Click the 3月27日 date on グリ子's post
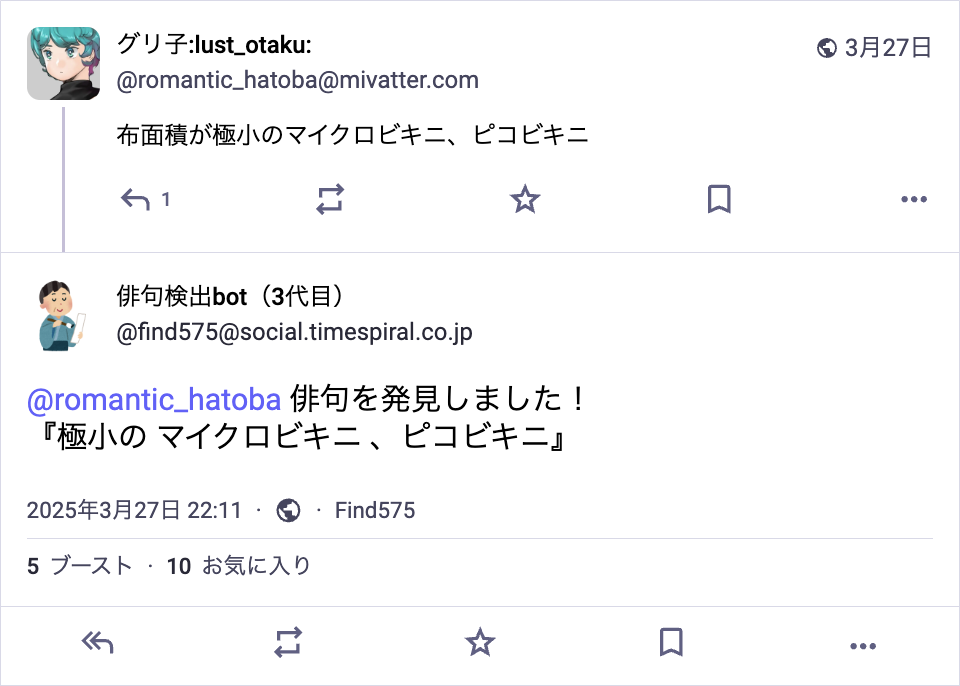The height and width of the screenshot is (686, 960). coord(888,47)
